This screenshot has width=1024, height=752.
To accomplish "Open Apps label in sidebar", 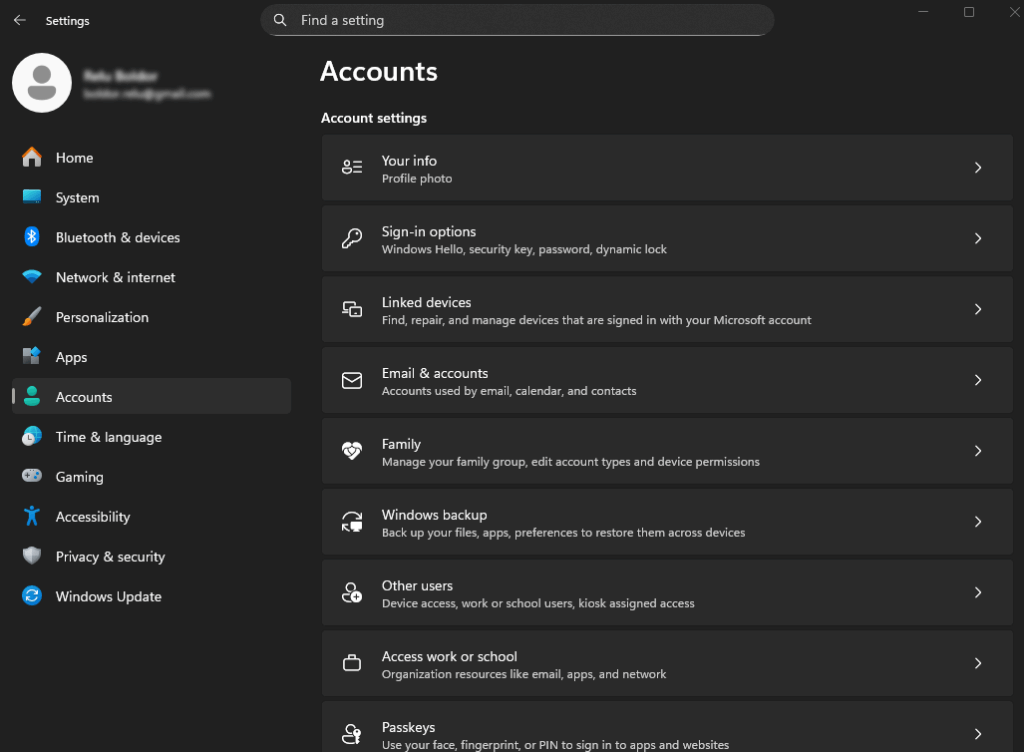I will (x=71, y=358).
